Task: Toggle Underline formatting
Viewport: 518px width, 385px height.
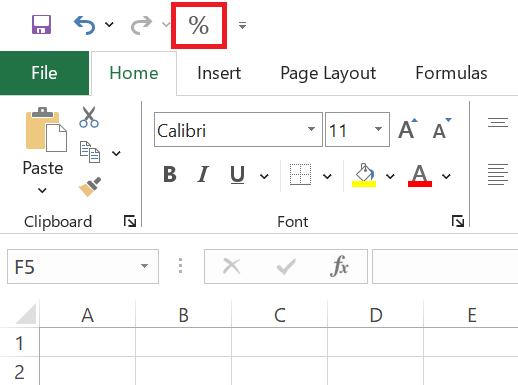Action: (237, 174)
